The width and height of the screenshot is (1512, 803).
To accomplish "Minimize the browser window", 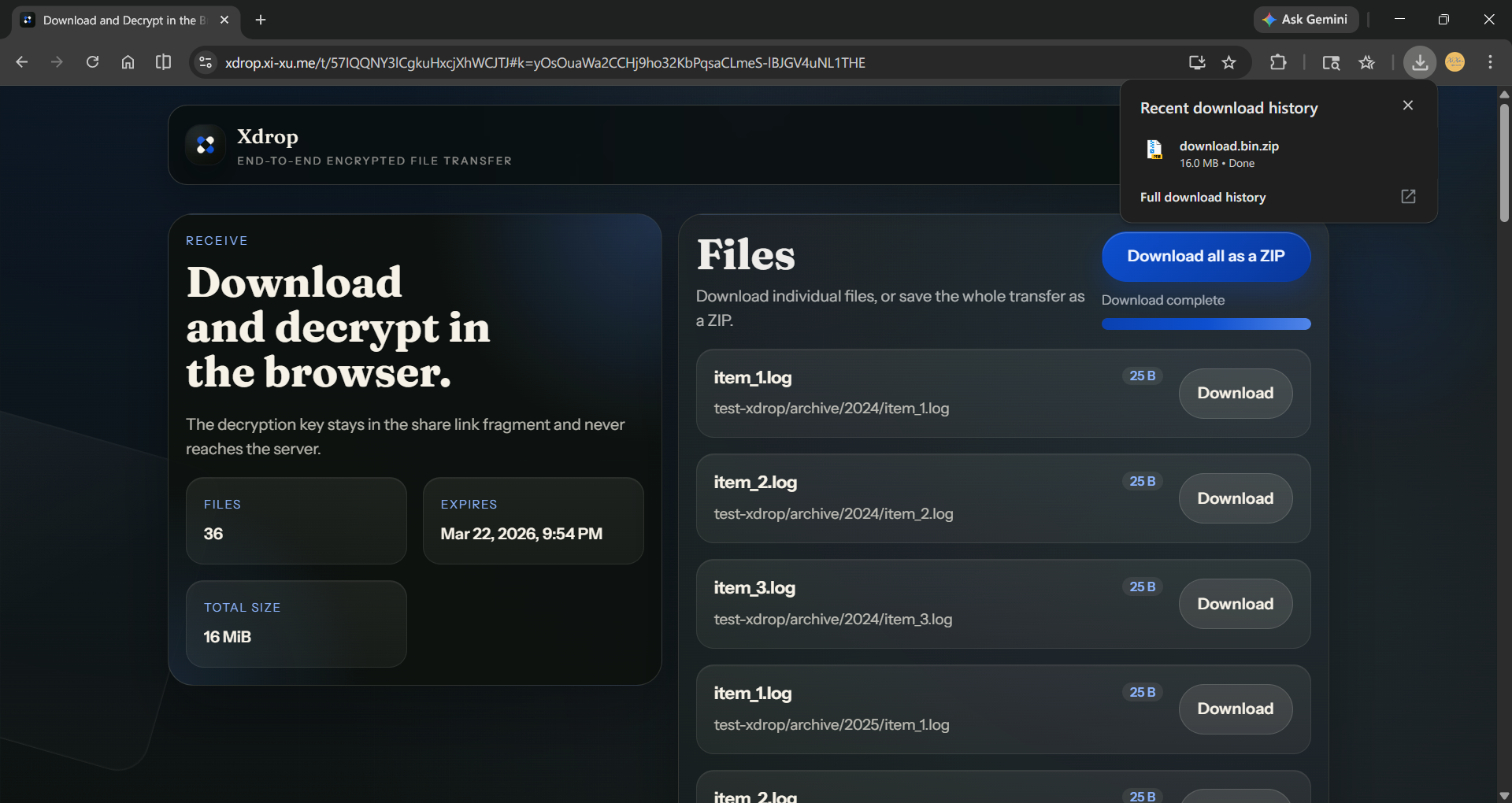I will 1399,20.
